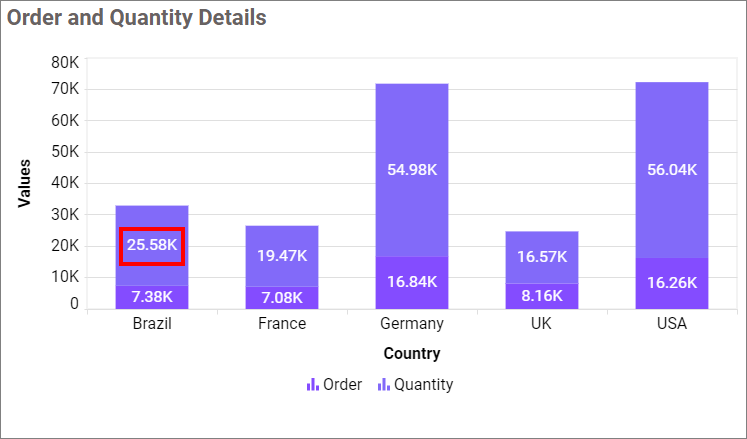The width and height of the screenshot is (747, 439).
Task: Select USA's Order segment labeled 16.26K
Action: (x=672, y=283)
